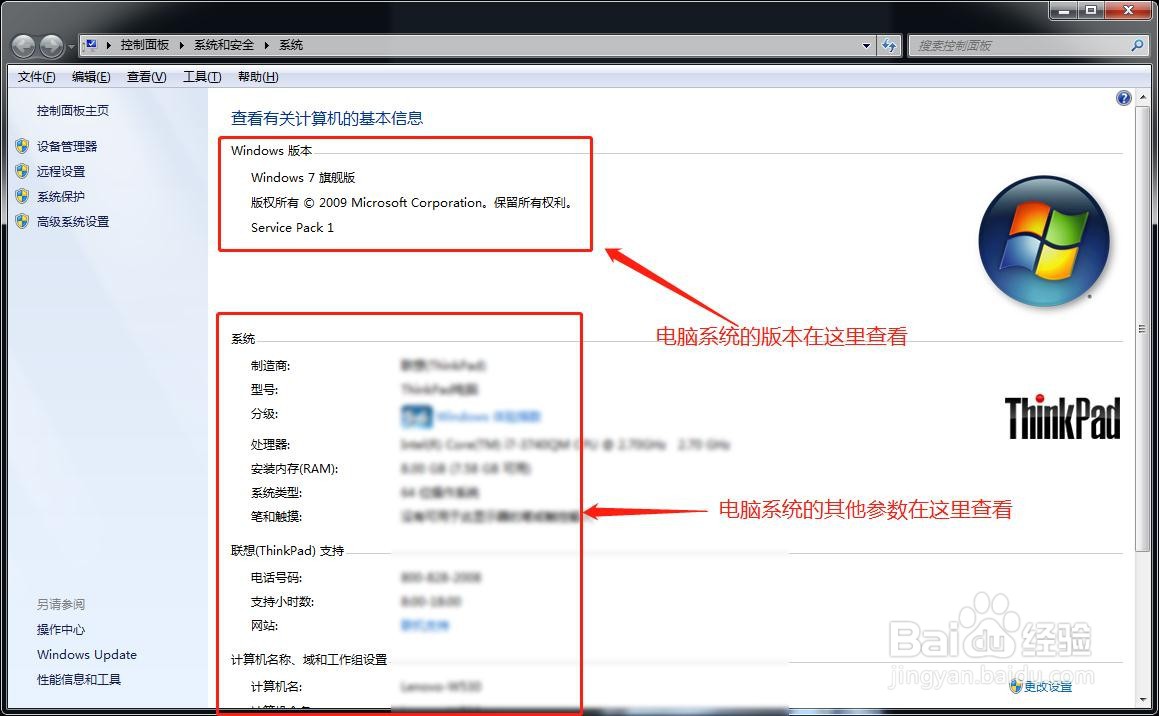
Task: Click the Control Panel icon in the address bar
Action: click(x=91, y=45)
